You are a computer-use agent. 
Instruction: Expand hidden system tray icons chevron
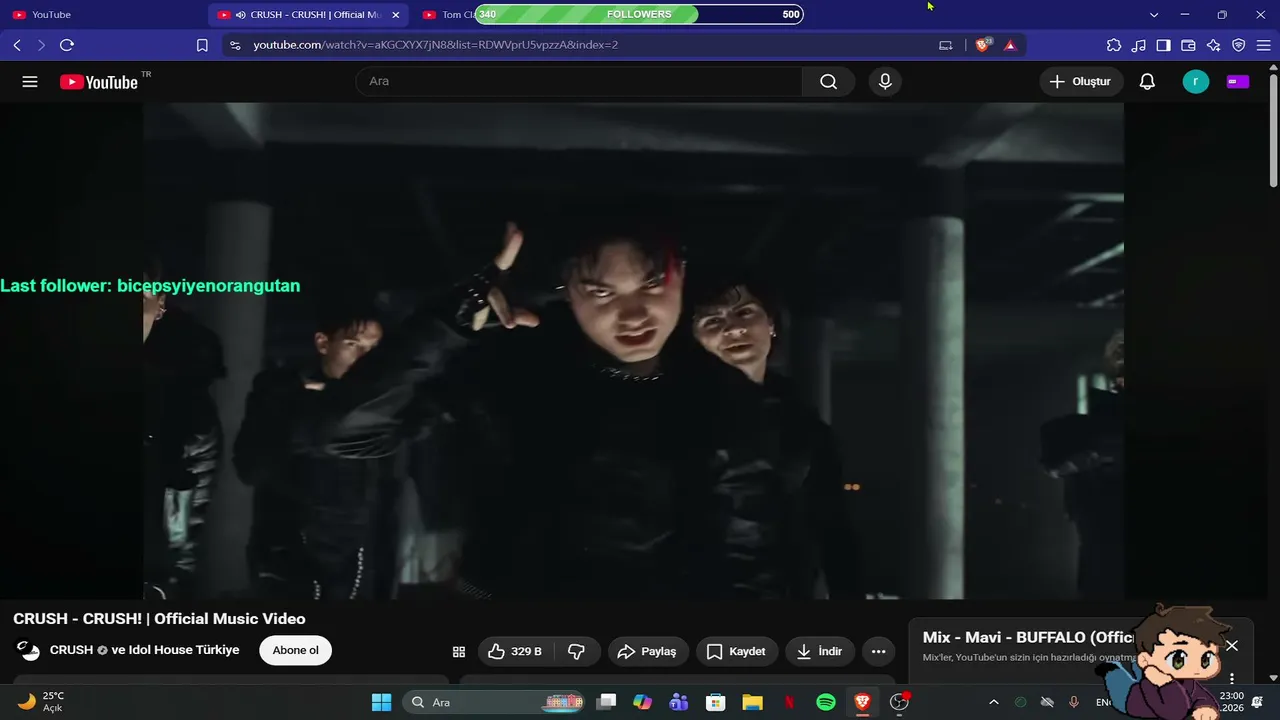(x=993, y=702)
